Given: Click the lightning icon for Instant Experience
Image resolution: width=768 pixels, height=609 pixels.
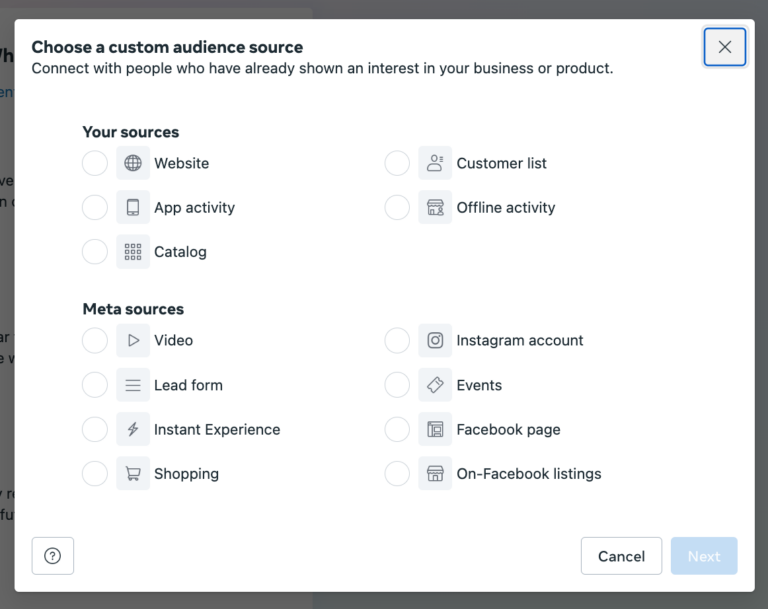Looking at the screenshot, I should (x=133, y=429).
